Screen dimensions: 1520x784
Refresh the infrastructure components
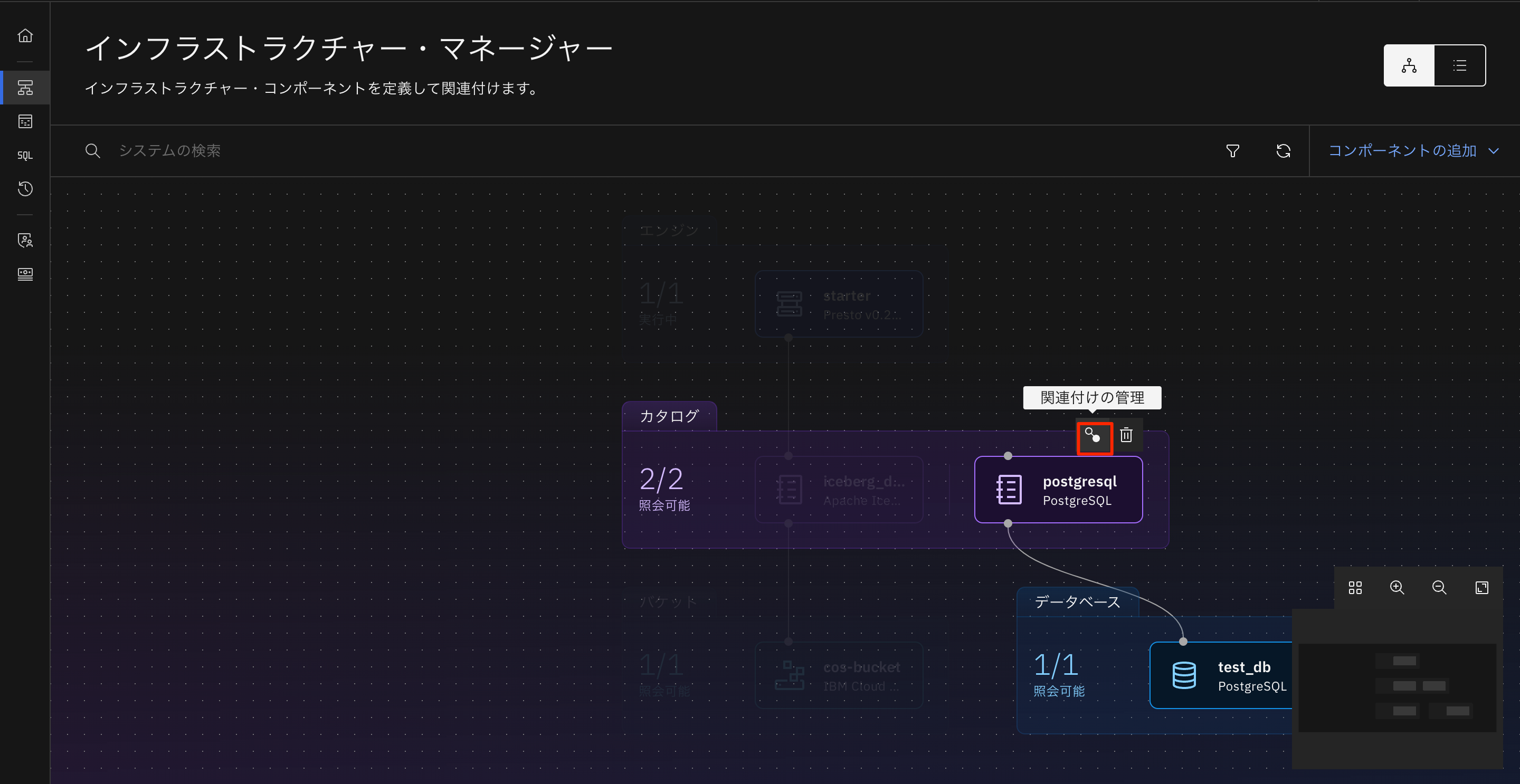pyautogui.click(x=1284, y=150)
